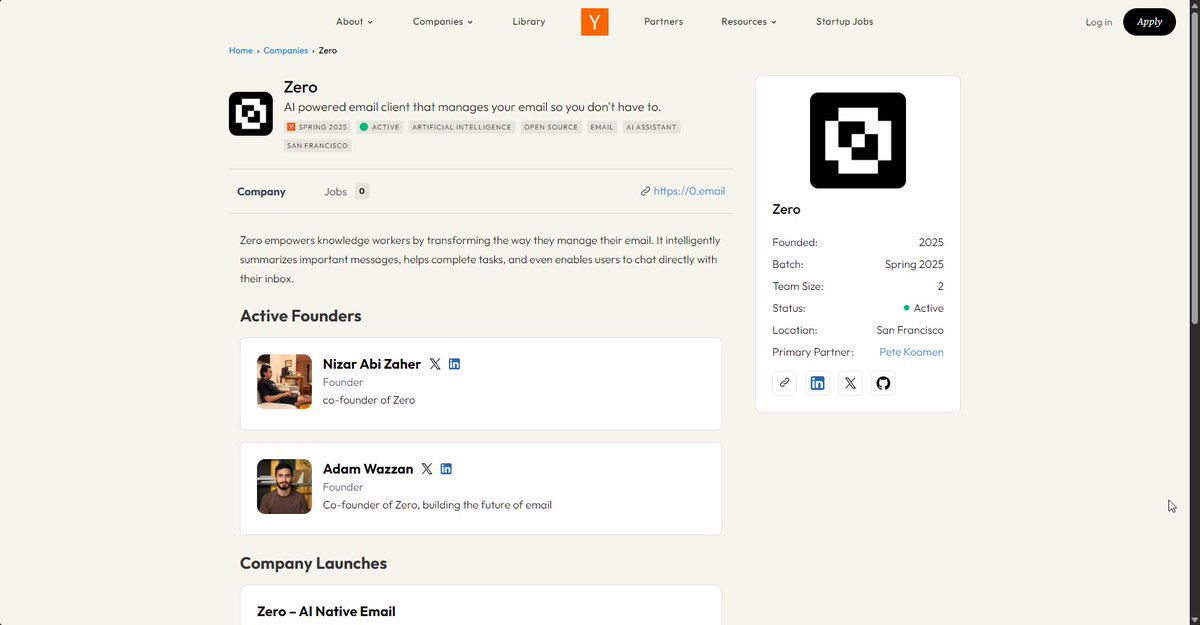
Task: Click the large Zero logo in sidebar
Action: pos(858,140)
